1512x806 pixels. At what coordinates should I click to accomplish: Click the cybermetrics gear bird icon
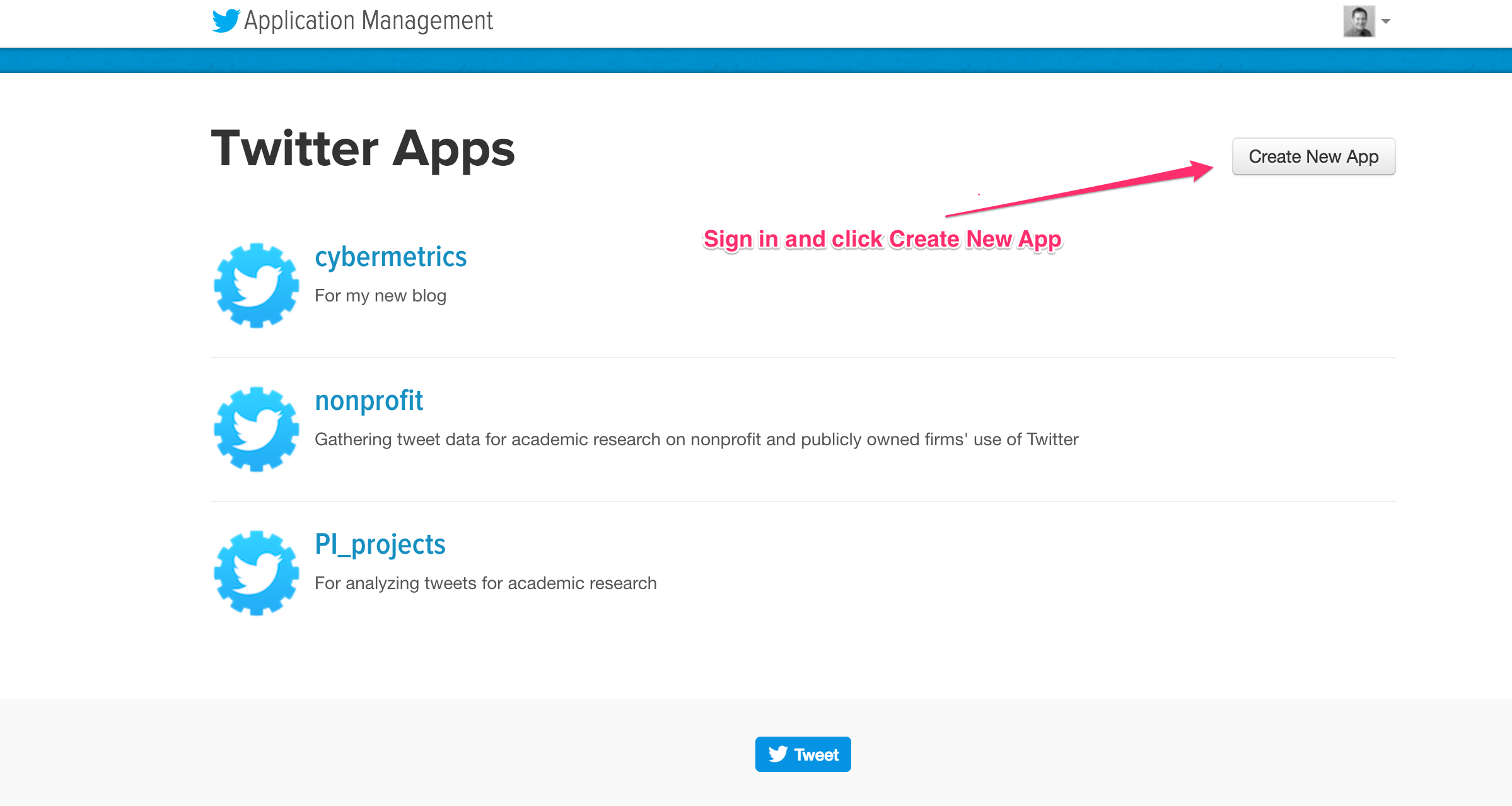point(256,285)
